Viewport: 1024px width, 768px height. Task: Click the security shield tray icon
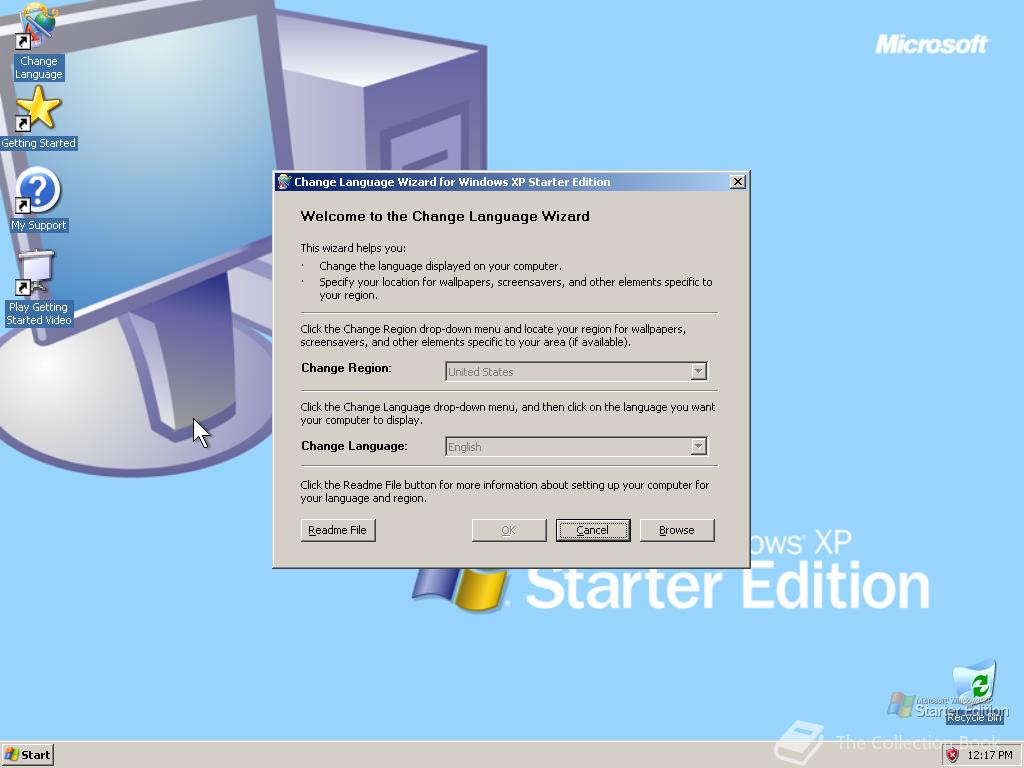tap(952, 755)
